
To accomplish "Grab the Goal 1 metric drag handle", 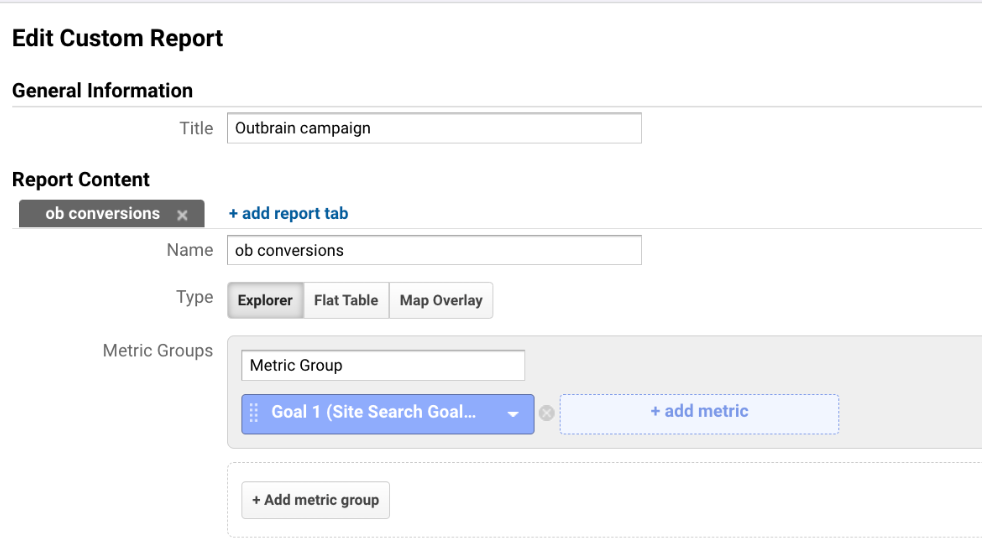I will coord(254,412).
